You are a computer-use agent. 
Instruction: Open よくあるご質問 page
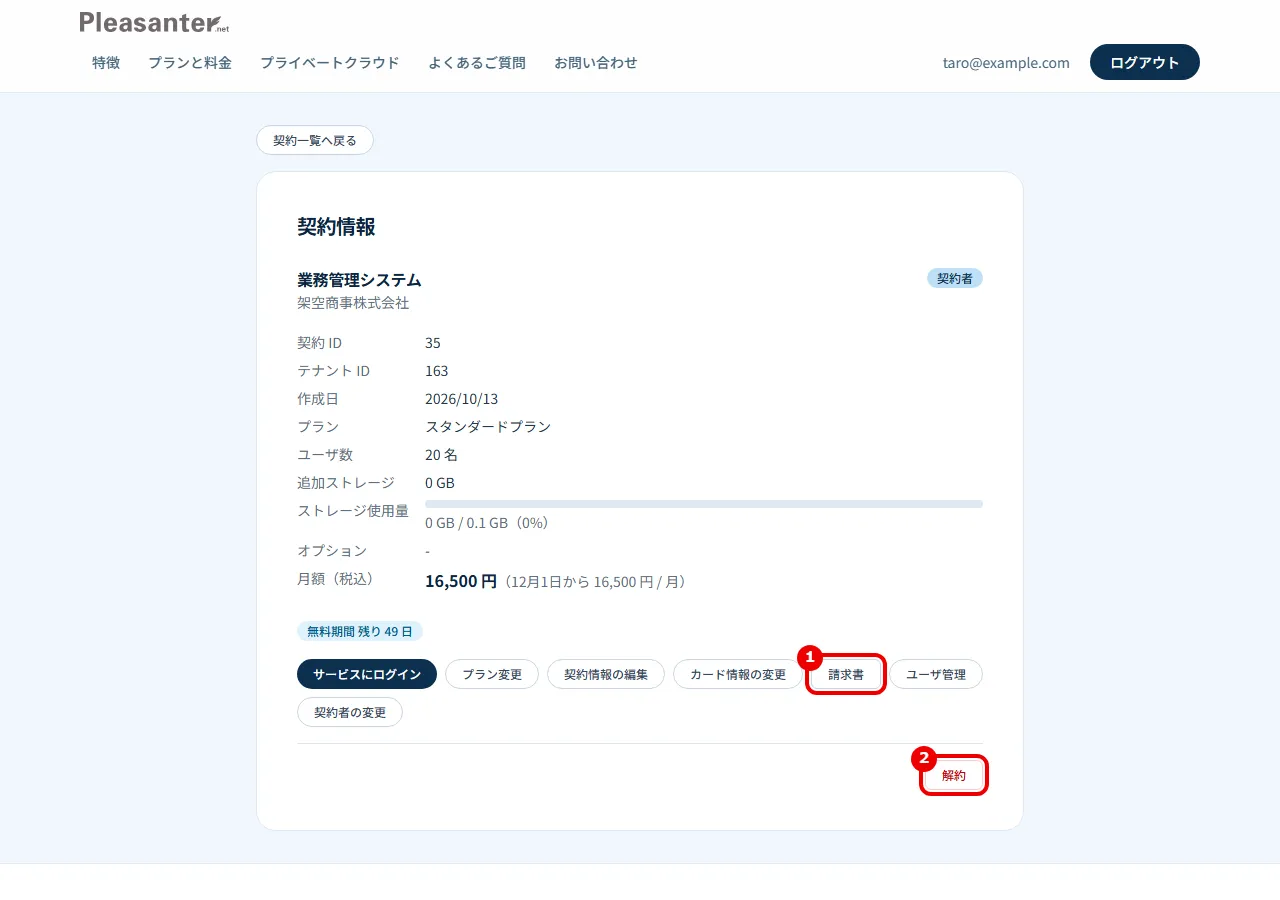[477, 62]
